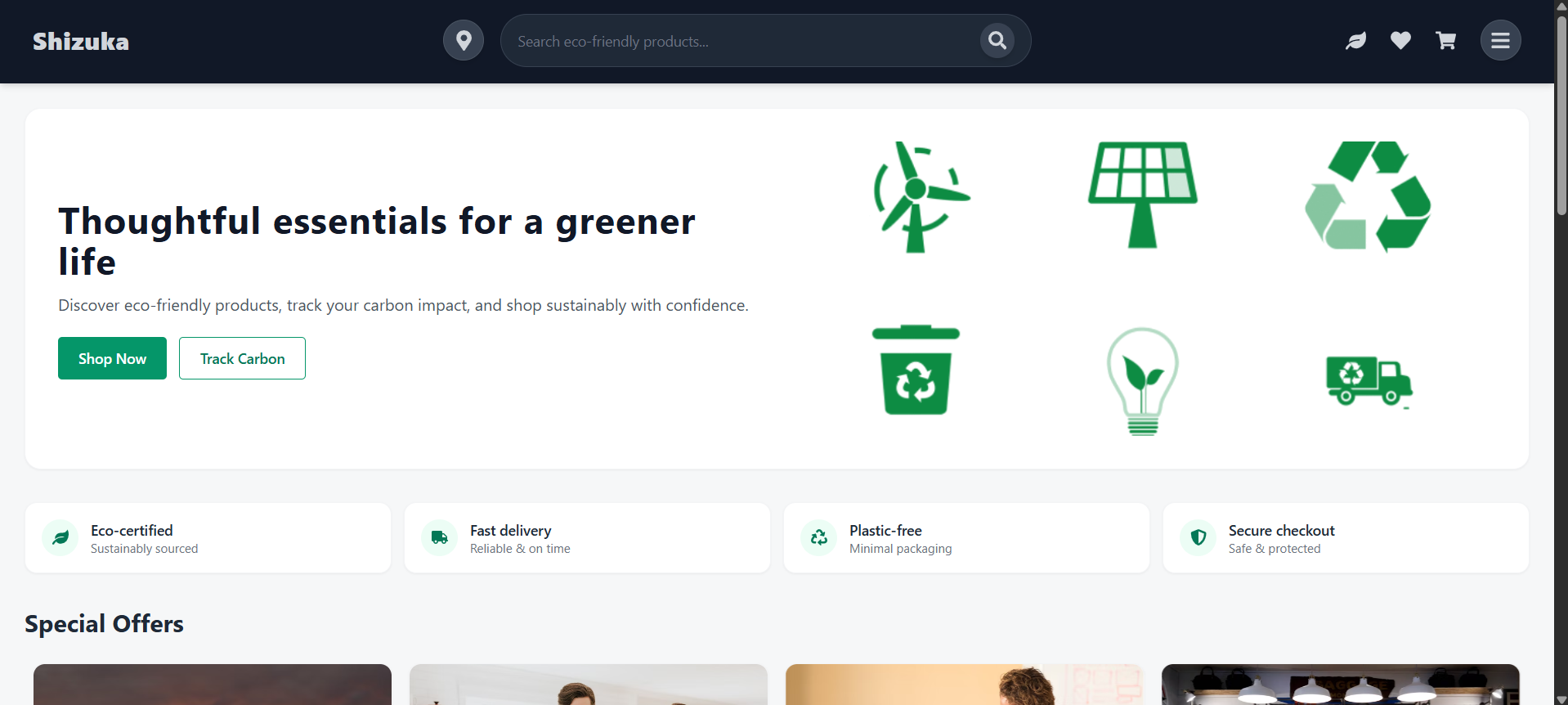Click the location pin icon
Image resolution: width=1568 pixels, height=705 pixels.
coord(464,40)
